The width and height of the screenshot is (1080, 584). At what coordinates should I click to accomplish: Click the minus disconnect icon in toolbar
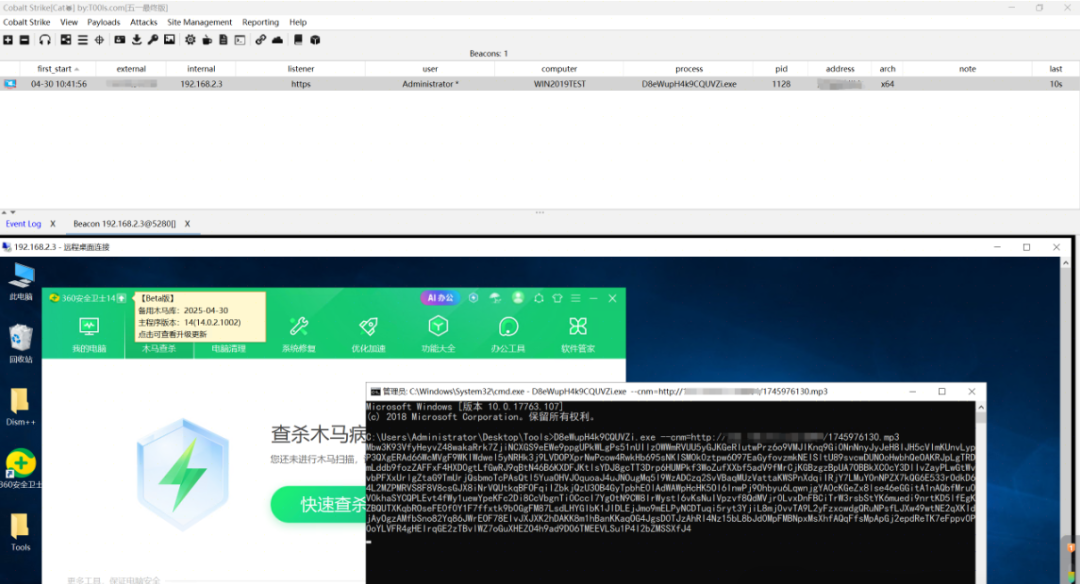(x=24, y=40)
